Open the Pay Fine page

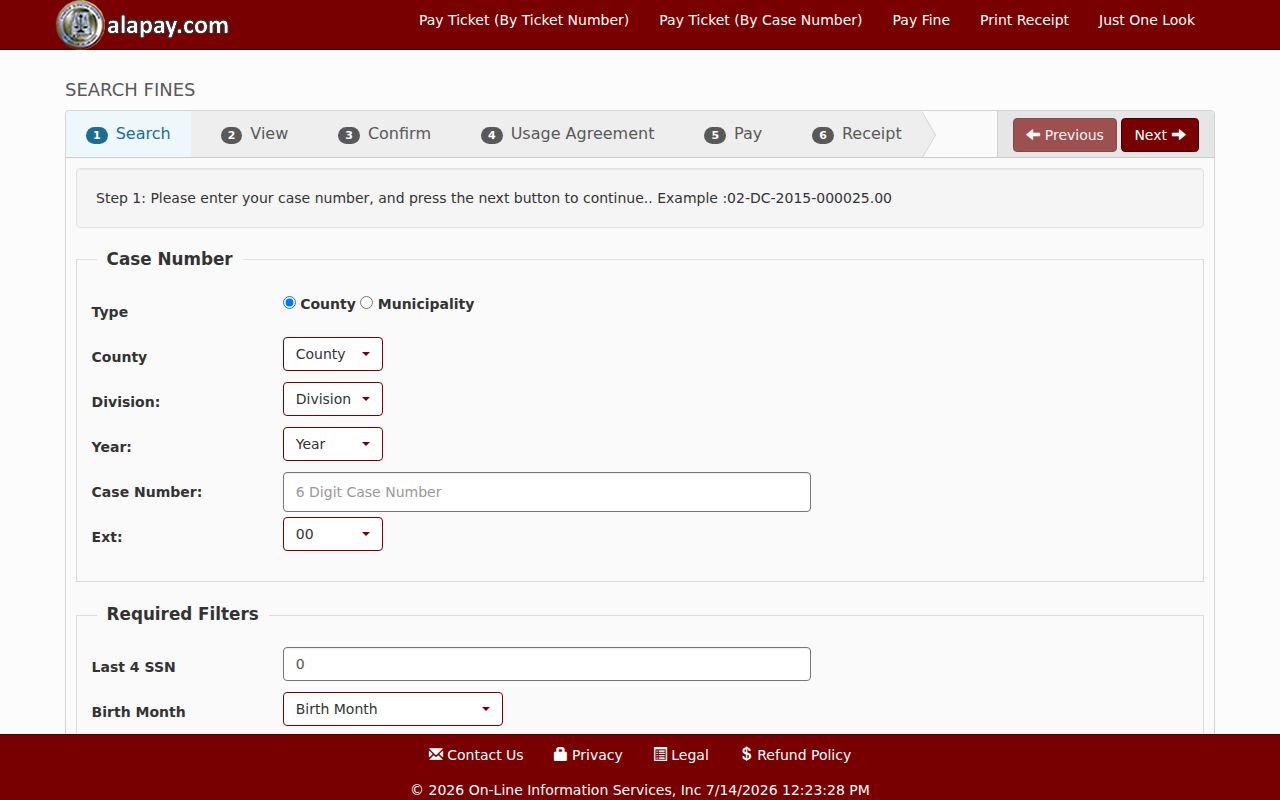tap(921, 20)
